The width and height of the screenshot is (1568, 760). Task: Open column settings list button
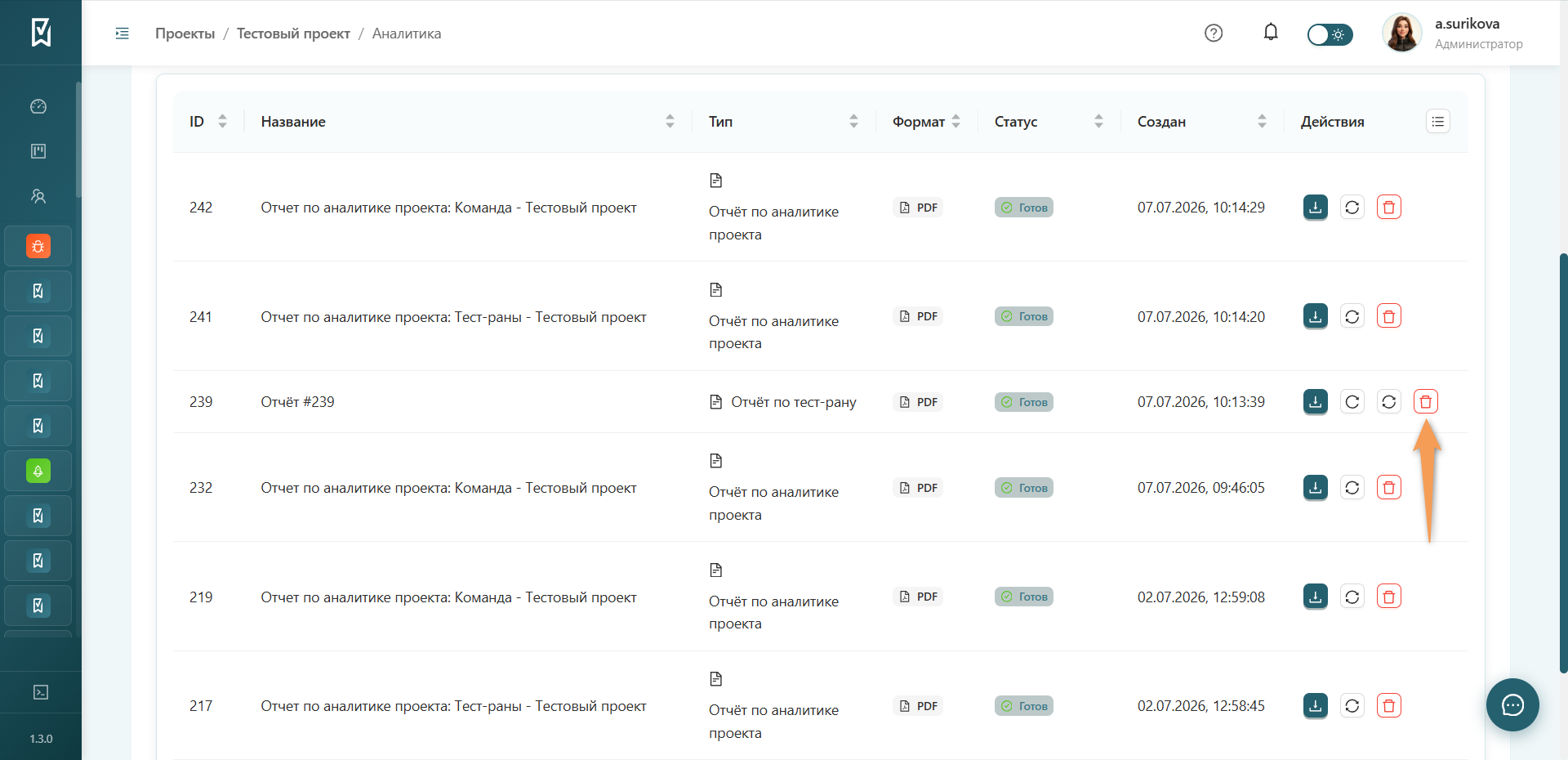click(1437, 121)
